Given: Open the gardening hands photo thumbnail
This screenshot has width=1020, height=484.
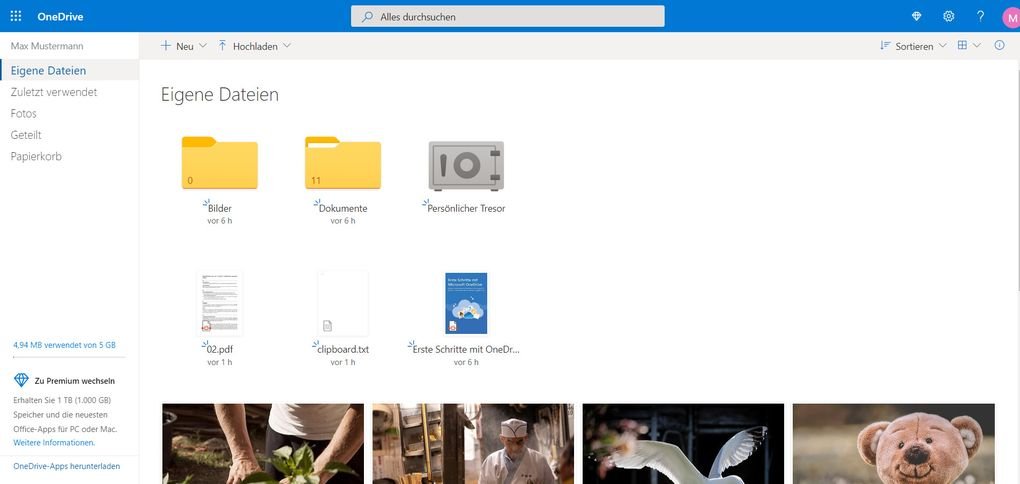Looking at the screenshot, I should 263,444.
